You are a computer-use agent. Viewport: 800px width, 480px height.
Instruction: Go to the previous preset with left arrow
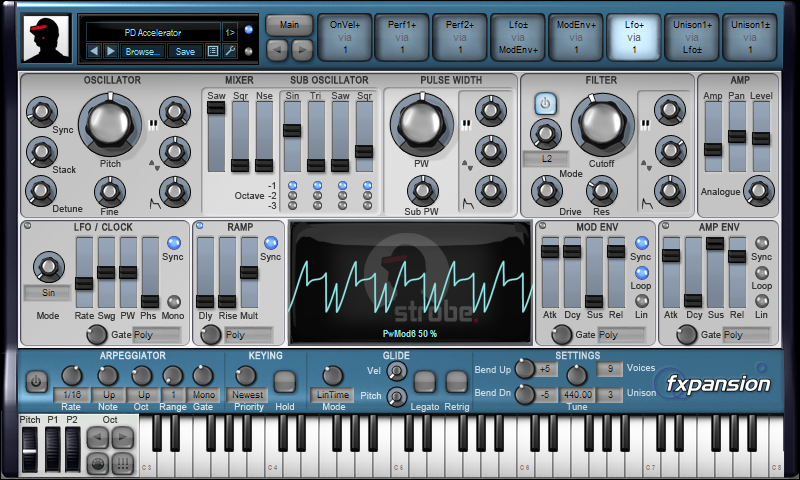(93, 52)
